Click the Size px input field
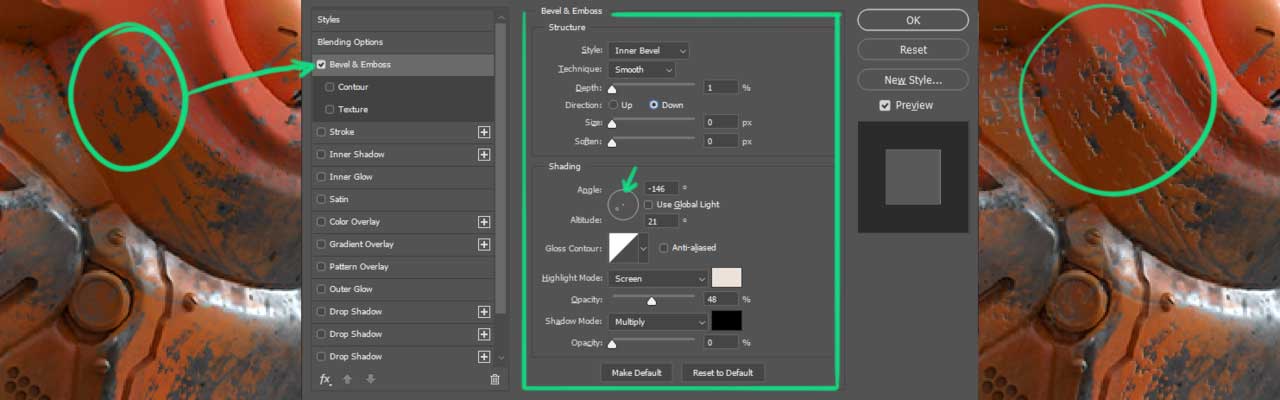Image resolution: width=1280 pixels, height=400 pixels. pos(720,122)
